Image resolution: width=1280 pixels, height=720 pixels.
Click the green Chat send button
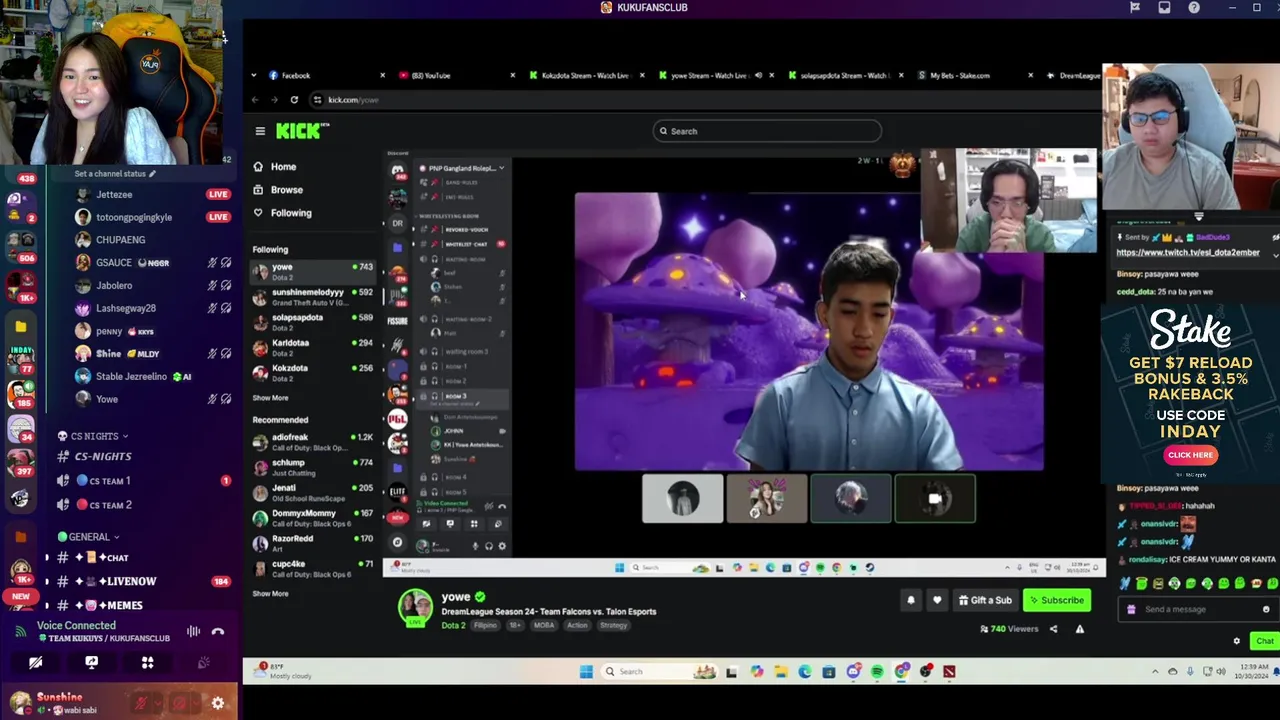pyautogui.click(x=1265, y=641)
